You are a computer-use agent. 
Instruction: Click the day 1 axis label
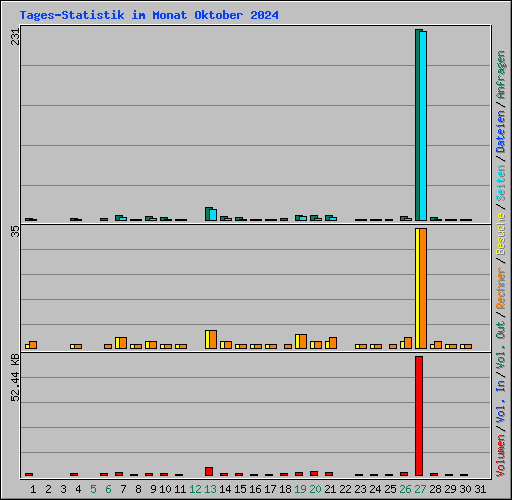[x=33, y=489]
